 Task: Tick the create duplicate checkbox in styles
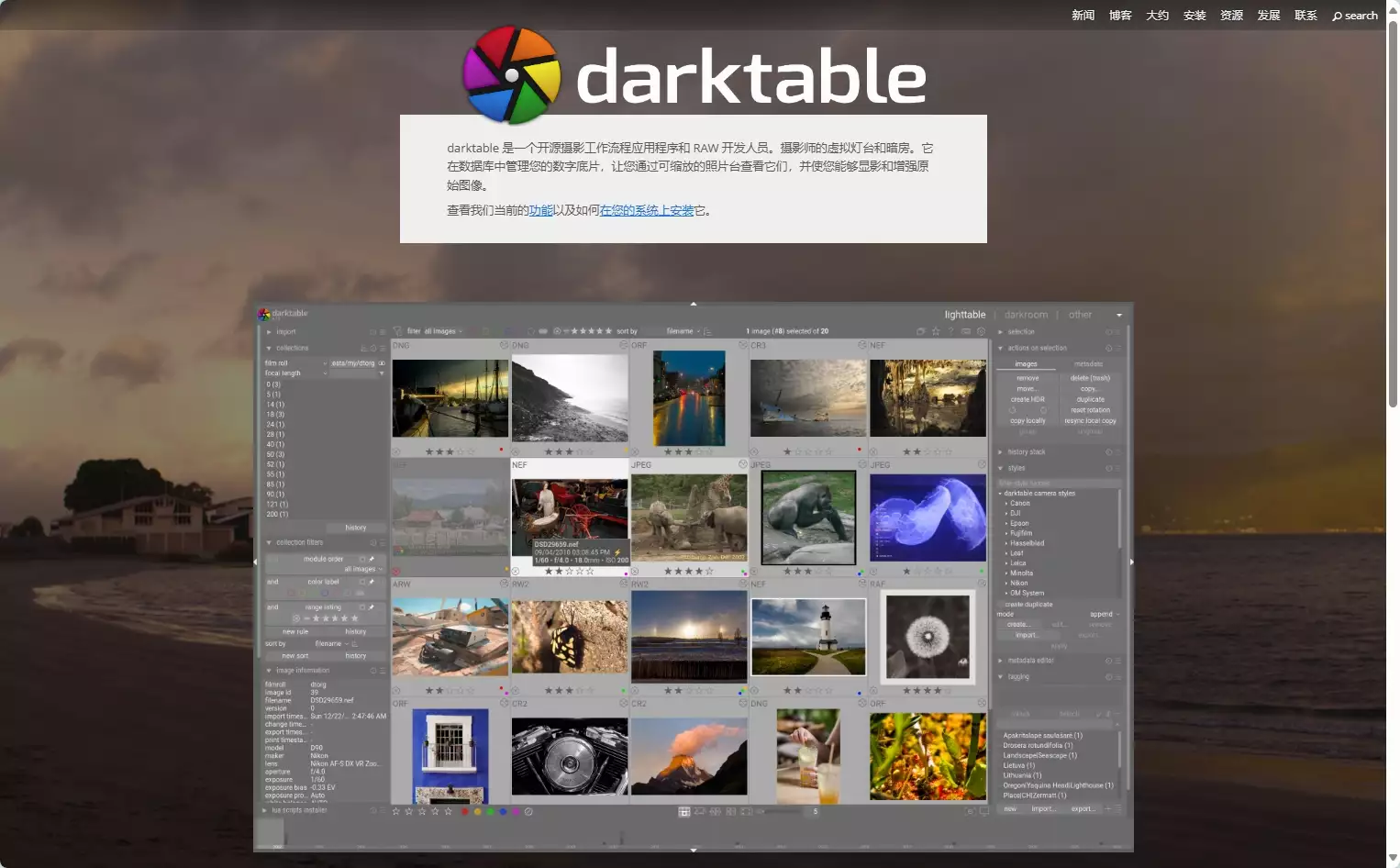(1000, 605)
